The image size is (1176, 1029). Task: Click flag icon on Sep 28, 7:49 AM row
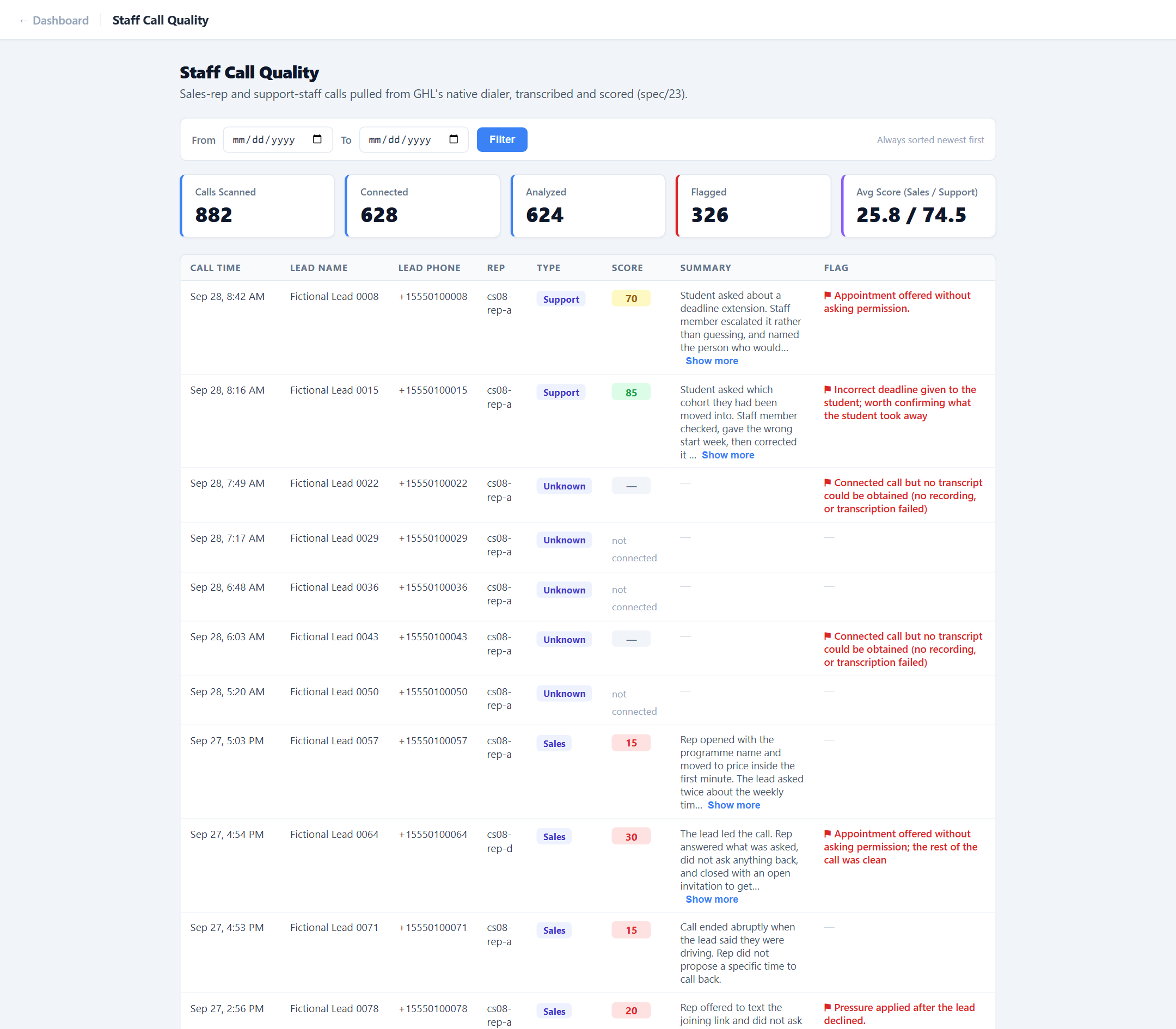pyautogui.click(x=828, y=482)
